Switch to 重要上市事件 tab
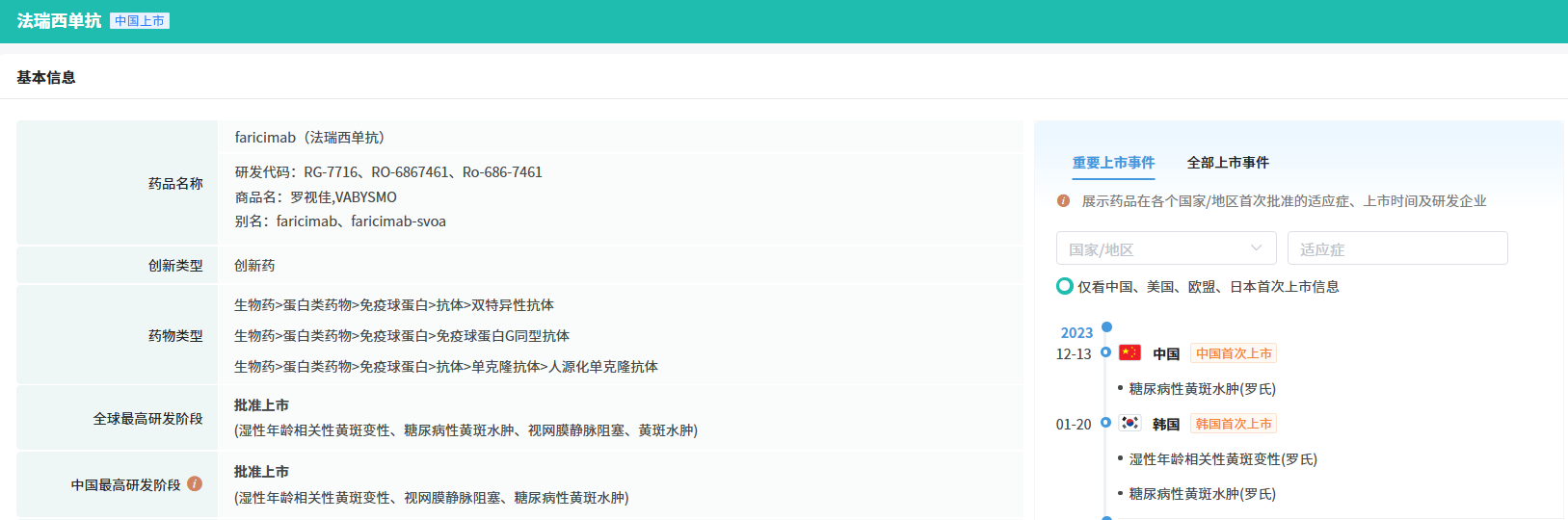 [1113, 163]
